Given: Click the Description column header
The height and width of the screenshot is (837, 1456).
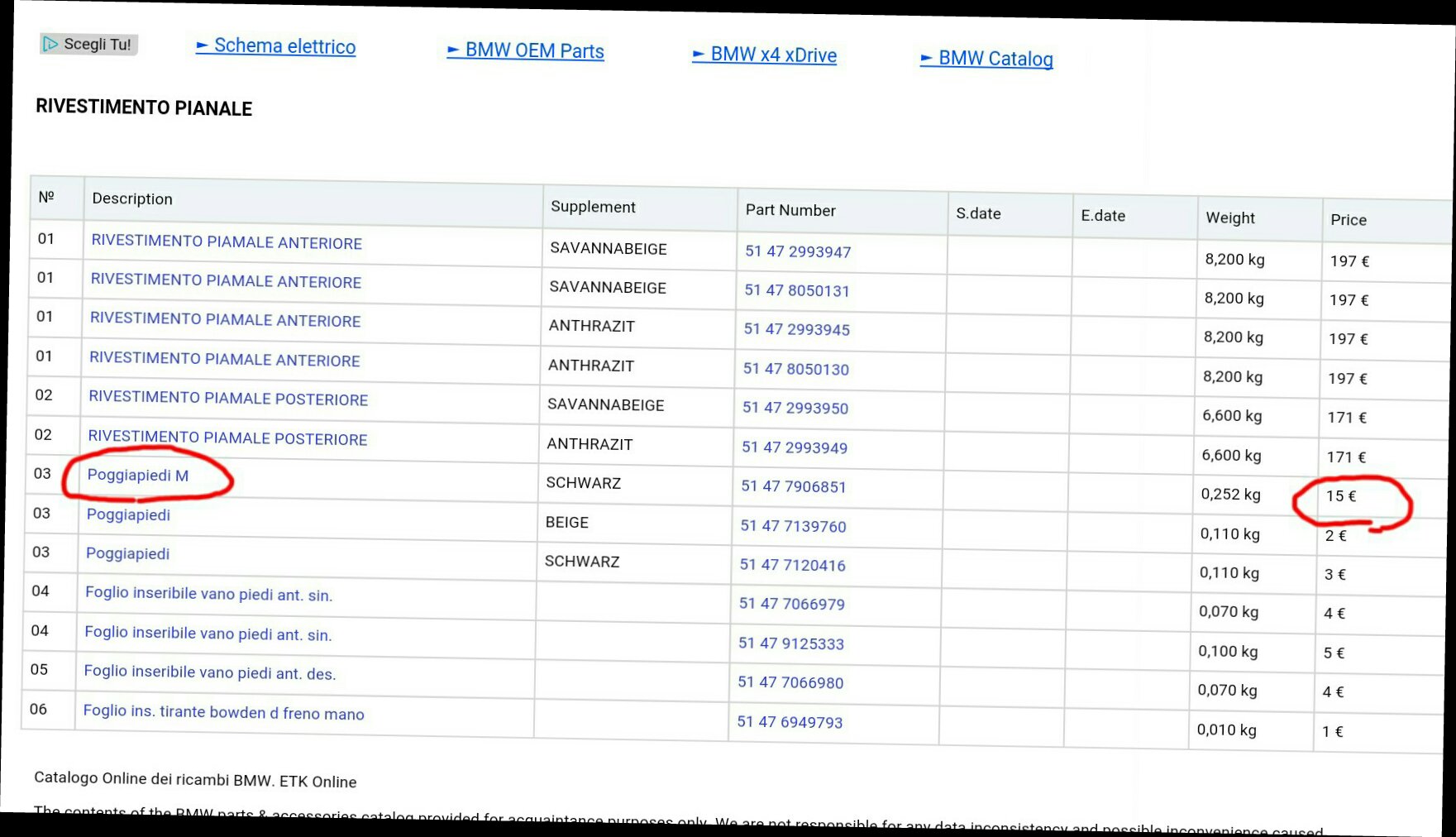Looking at the screenshot, I should (132, 198).
